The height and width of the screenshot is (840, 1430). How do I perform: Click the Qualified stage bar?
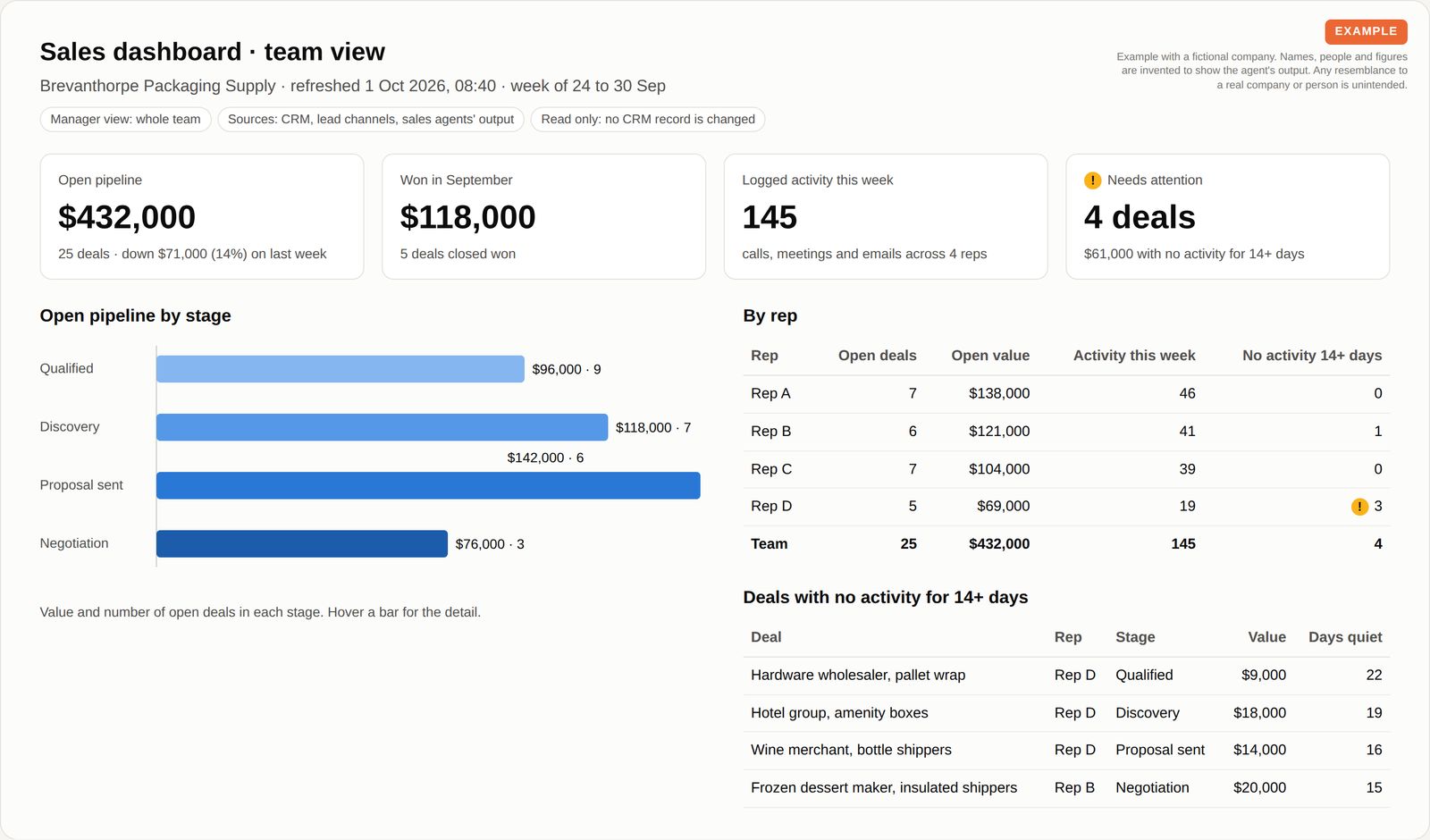(341, 369)
